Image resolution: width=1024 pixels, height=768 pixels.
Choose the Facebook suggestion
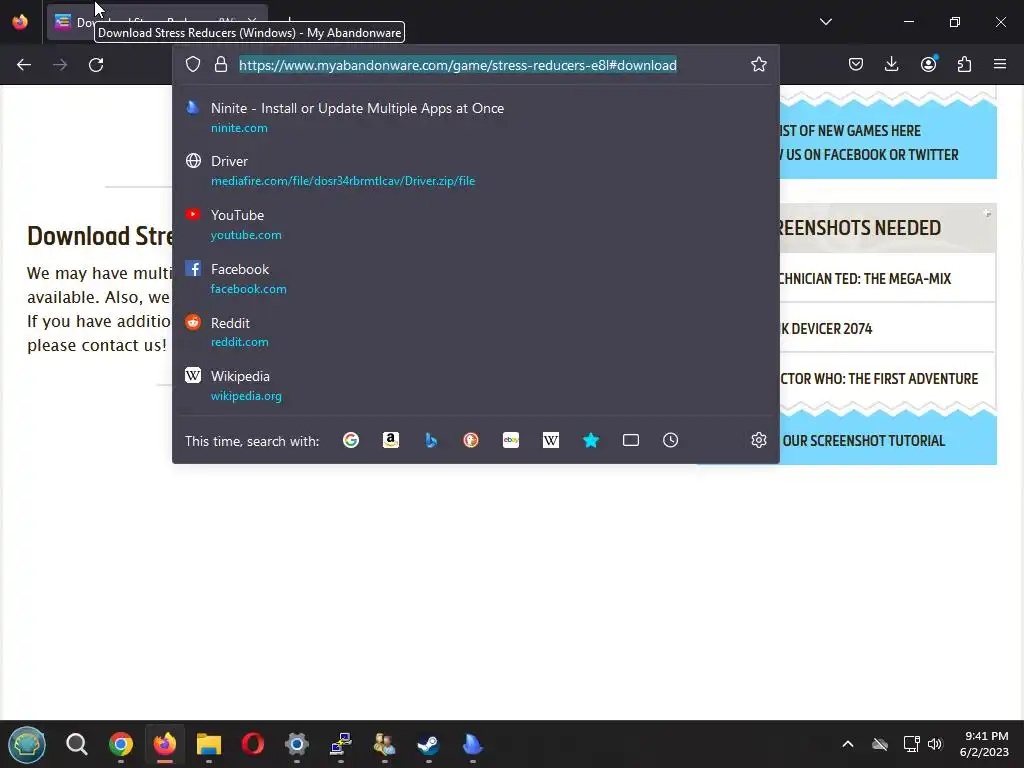click(475, 278)
